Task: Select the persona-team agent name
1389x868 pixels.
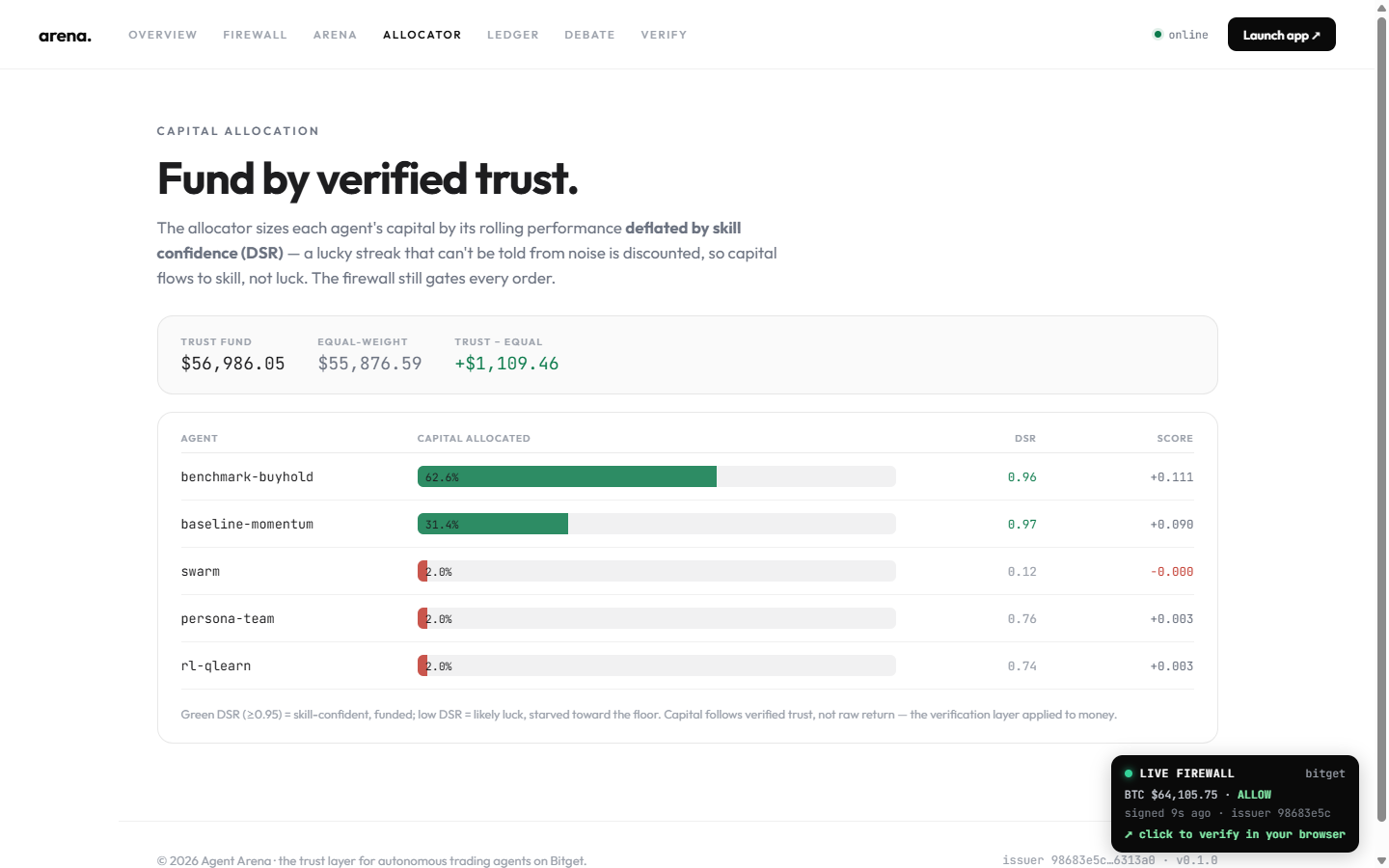Action: pyautogui.click(x=228, y=619)
